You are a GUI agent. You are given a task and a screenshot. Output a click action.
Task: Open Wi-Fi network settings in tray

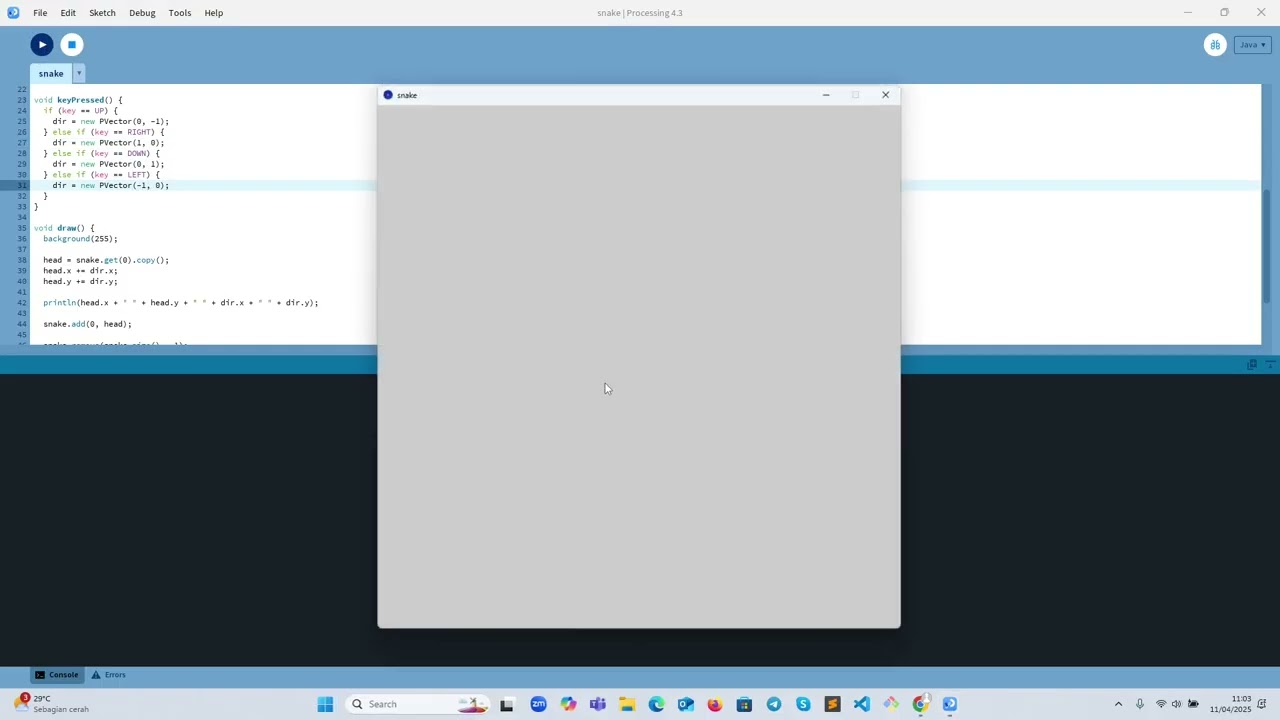point(1161,704)
